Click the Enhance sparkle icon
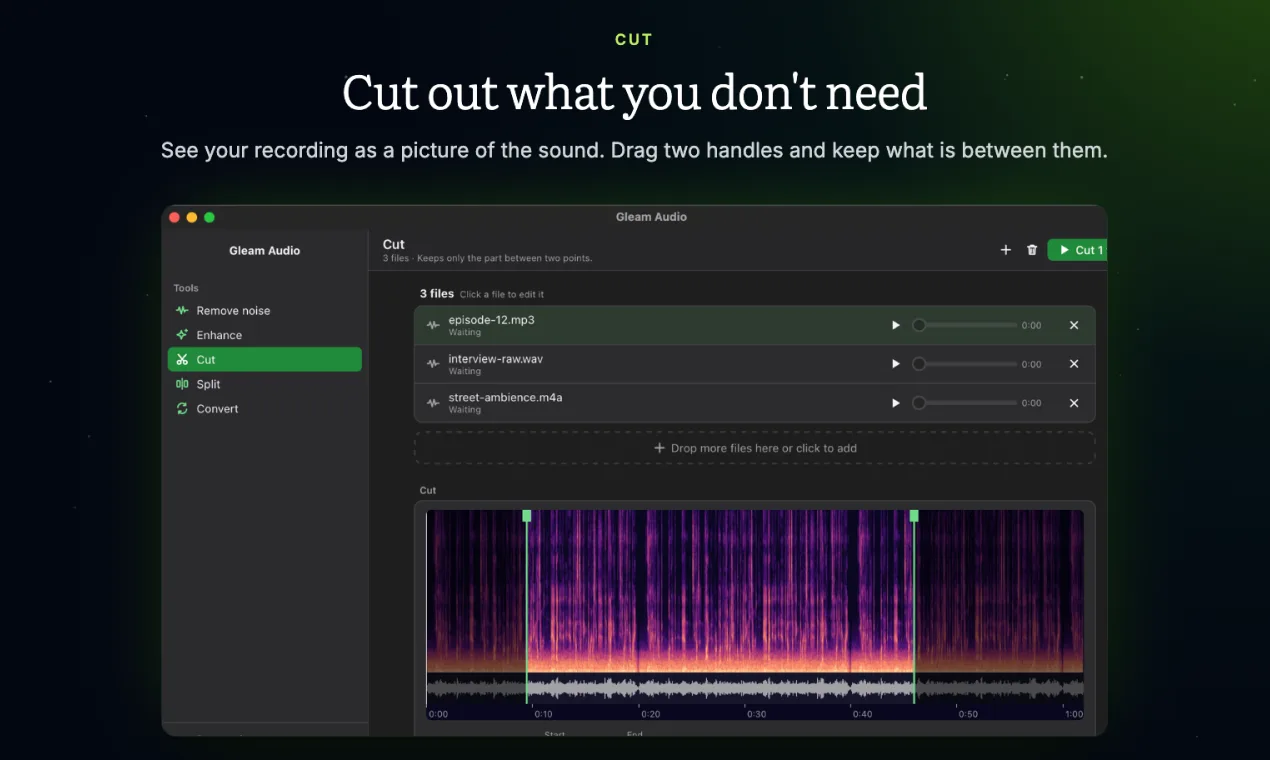 182,335
